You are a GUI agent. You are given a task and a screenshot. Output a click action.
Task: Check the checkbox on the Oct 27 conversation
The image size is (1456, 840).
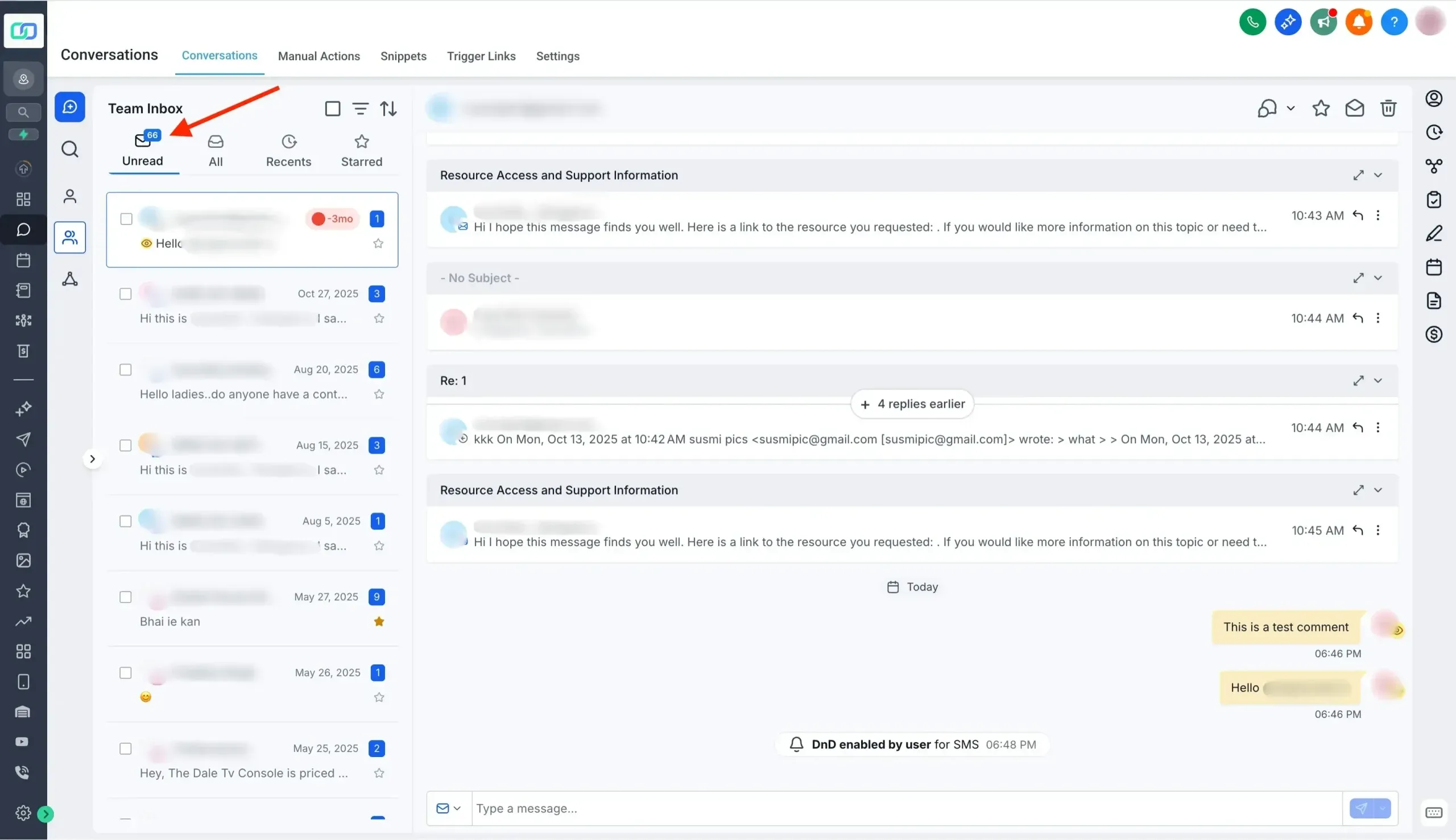pos(125,293)
